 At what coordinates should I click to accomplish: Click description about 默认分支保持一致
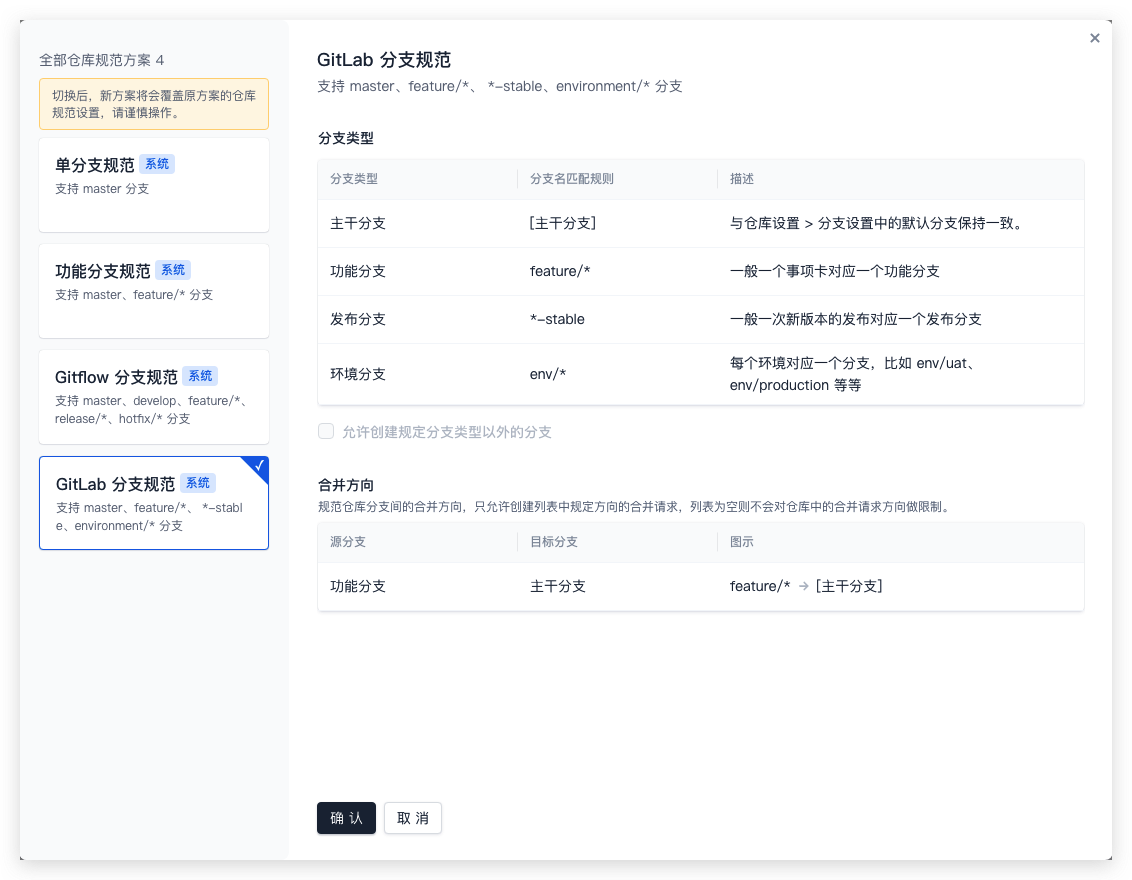tap(877, 224)
